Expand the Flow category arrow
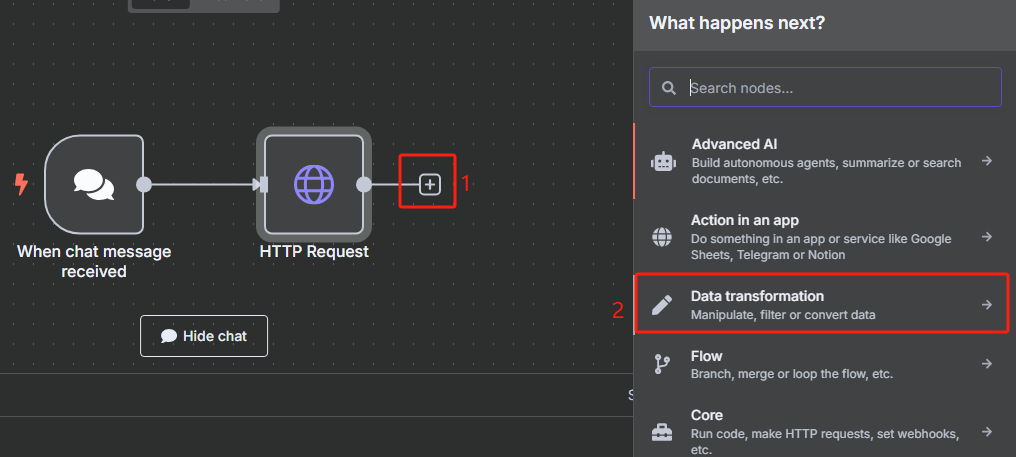The image size is (1016, 457). pyautogui.click(x=987, y=364)
